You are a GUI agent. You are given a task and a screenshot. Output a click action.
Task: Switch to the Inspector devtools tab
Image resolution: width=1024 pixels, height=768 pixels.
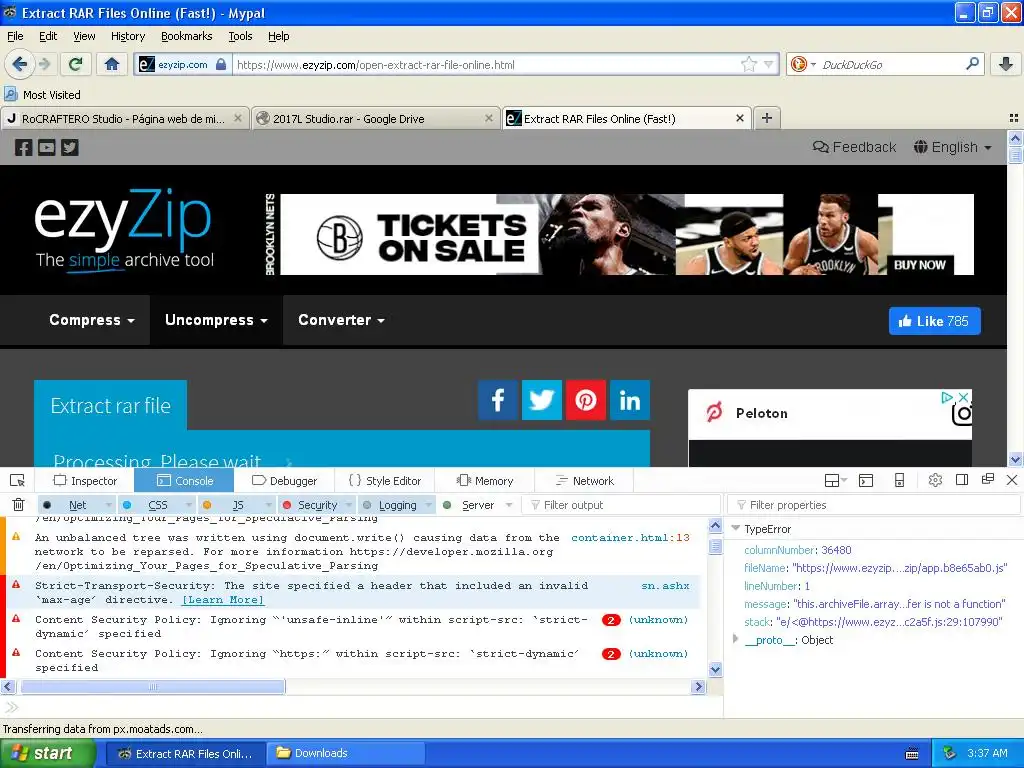[85, 481]
